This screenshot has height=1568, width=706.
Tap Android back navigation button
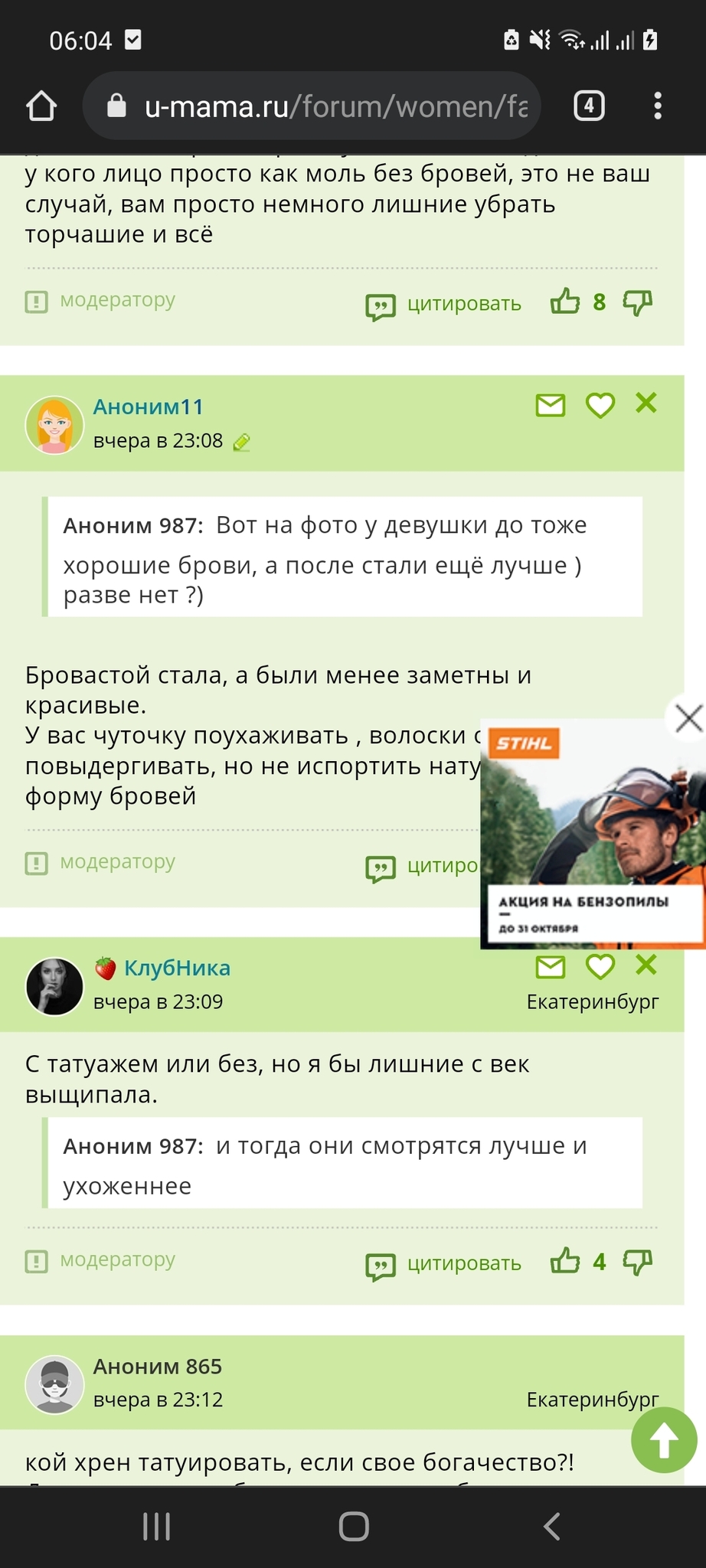pyautogui.click(x=551, y=1526)
